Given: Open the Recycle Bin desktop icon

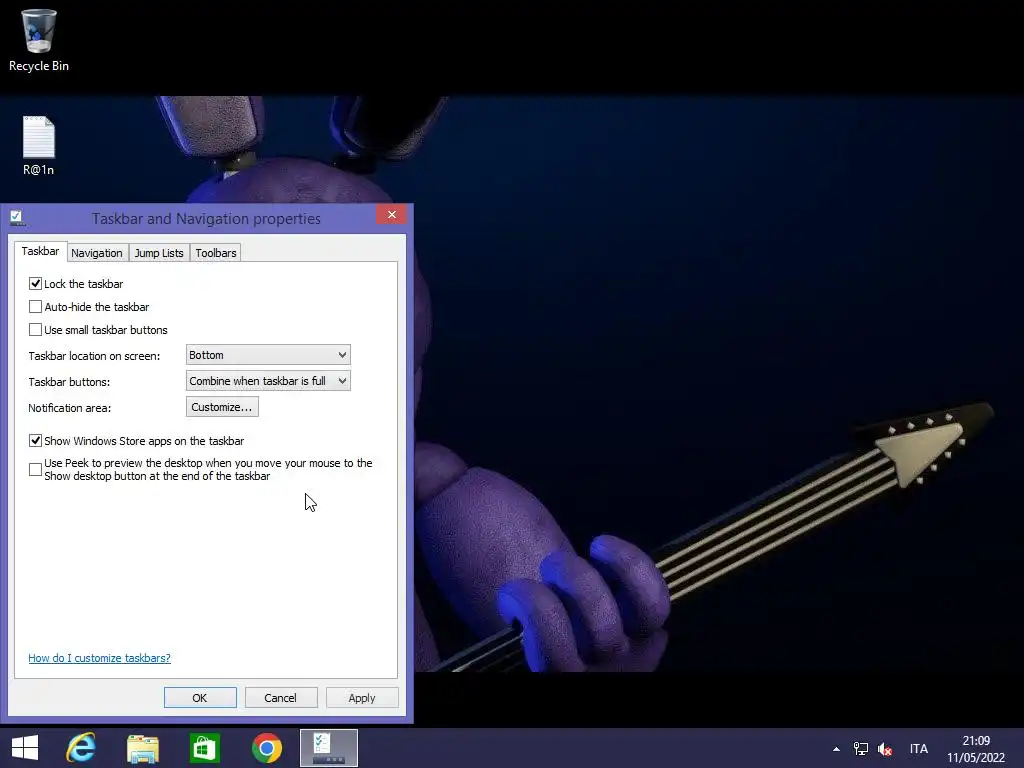Looking at the screenshot, I should [x=39, y=39].
